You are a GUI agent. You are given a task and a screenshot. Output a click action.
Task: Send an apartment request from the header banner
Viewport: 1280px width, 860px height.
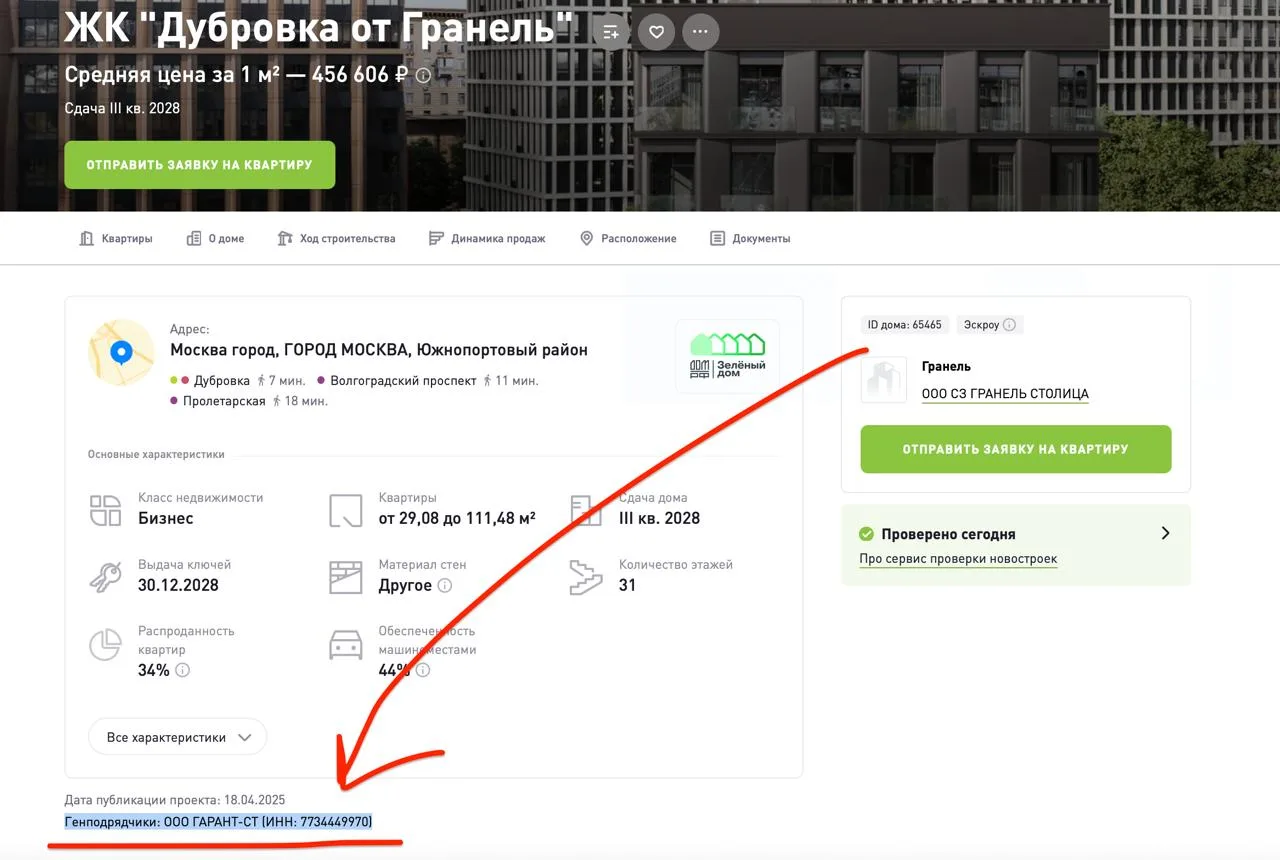point(200,165)
